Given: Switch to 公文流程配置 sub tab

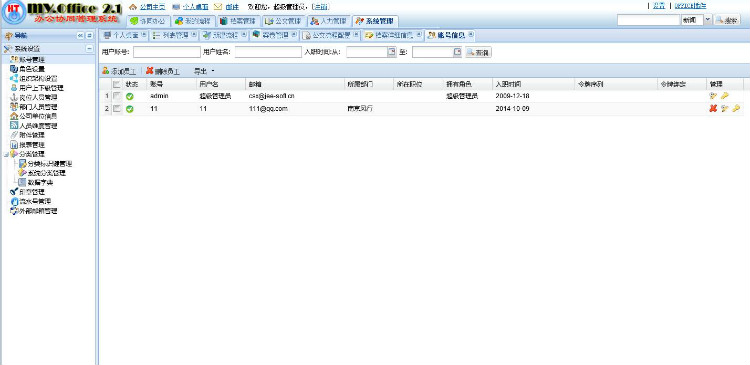Looking at the screenshot, I should (331, 35).
